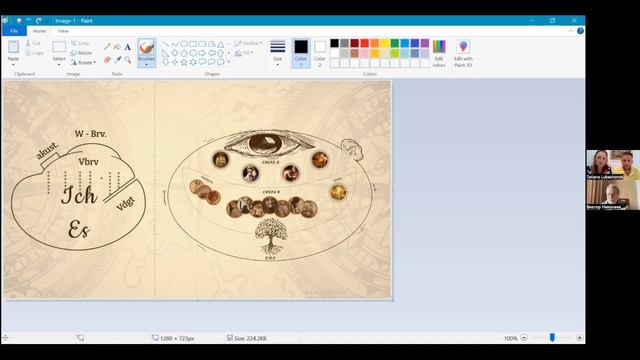Open Edit with Paint 3D
The width and height of the screenshot is (640, 360).
tap(463, 53)
